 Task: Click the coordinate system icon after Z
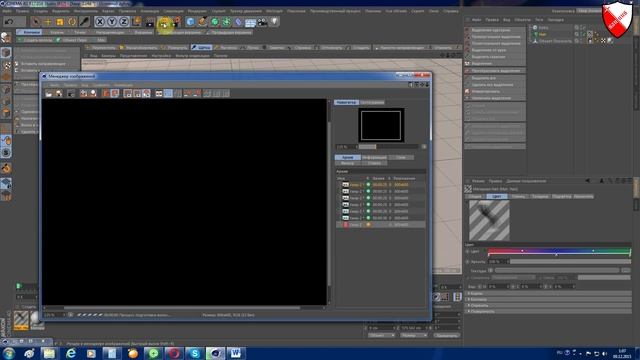136,21
